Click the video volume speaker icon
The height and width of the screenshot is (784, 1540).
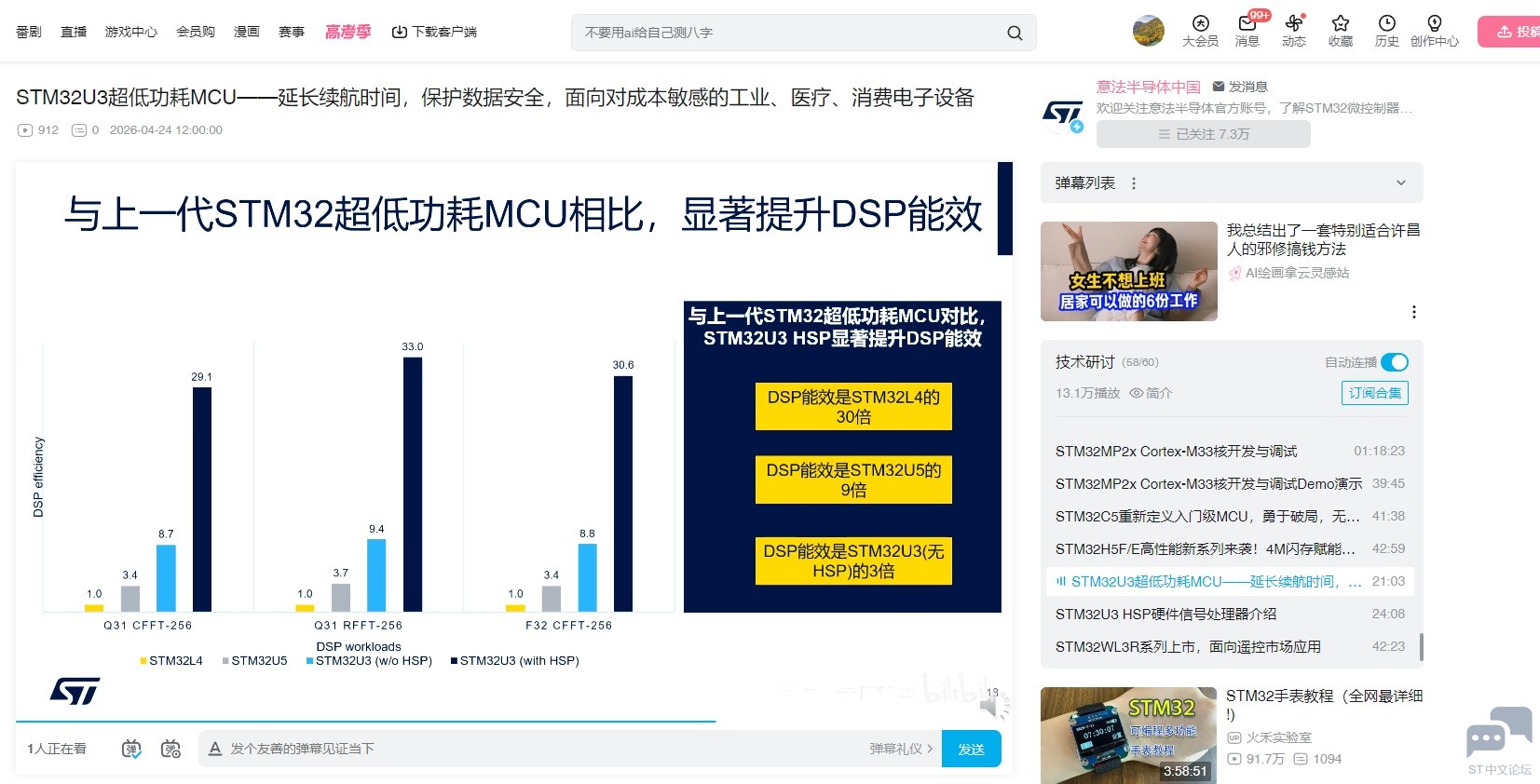tap(990, 708)
